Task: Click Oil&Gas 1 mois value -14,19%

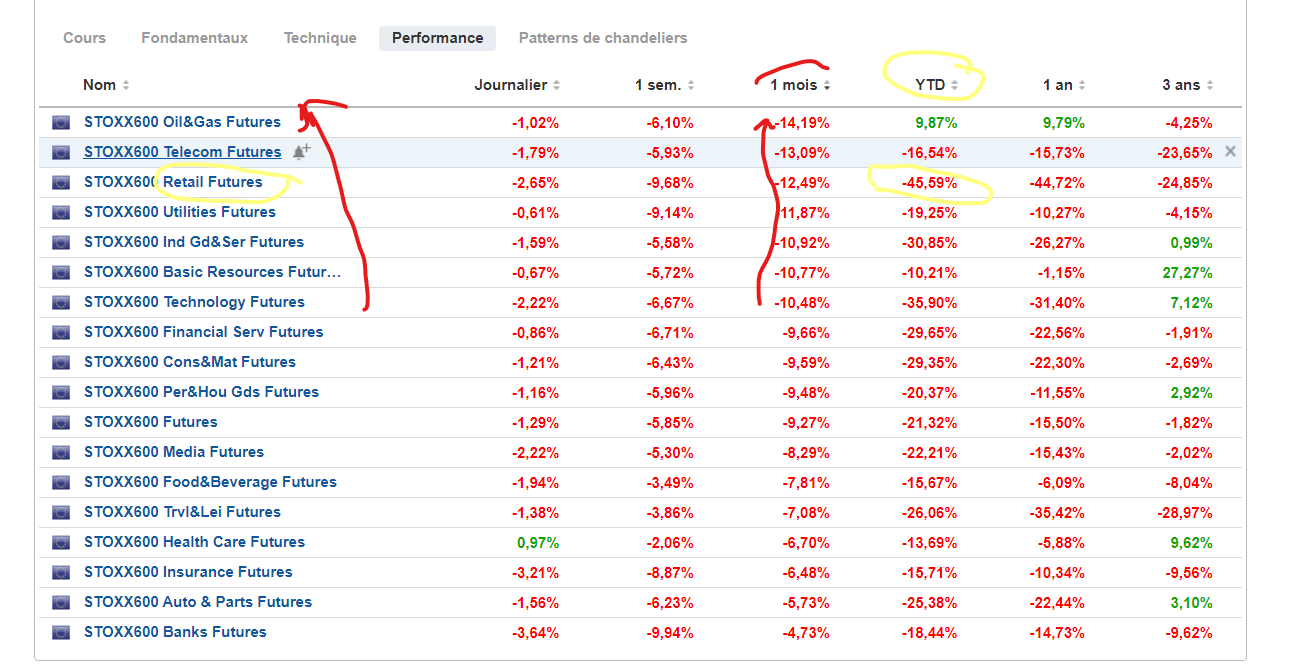Action: pyautogui.click(x=802, y=123)
